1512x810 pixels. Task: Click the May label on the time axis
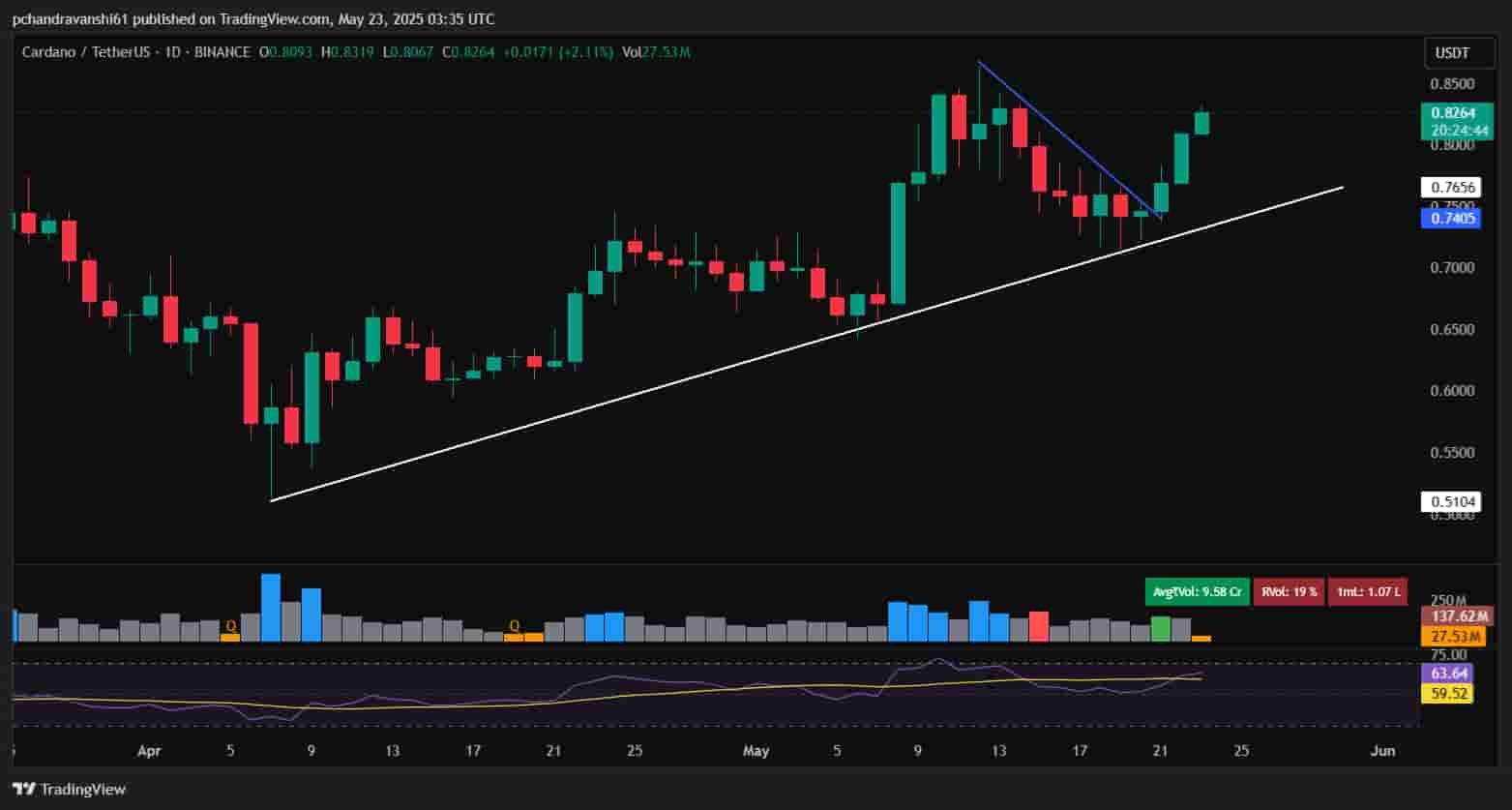pos(756,751)
